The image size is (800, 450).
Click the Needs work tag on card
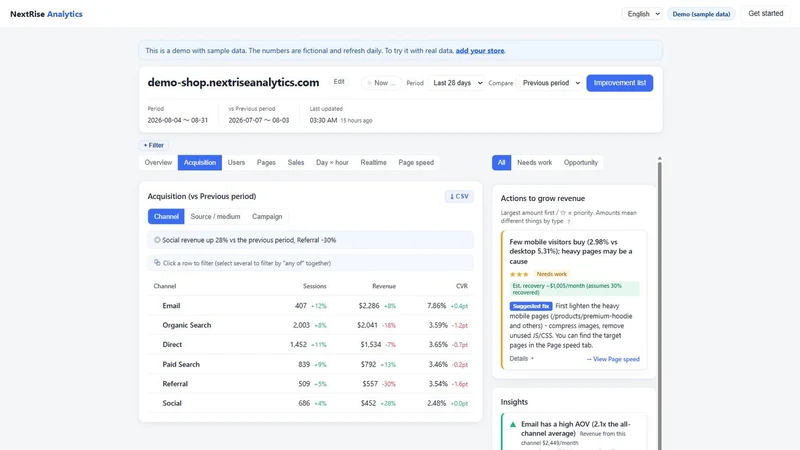point(552,274)
